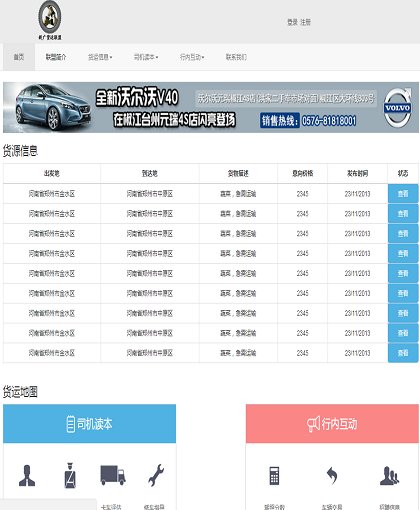Click the uniformed driver icon
The image size is (420, 510).
[x=70, y=475]
